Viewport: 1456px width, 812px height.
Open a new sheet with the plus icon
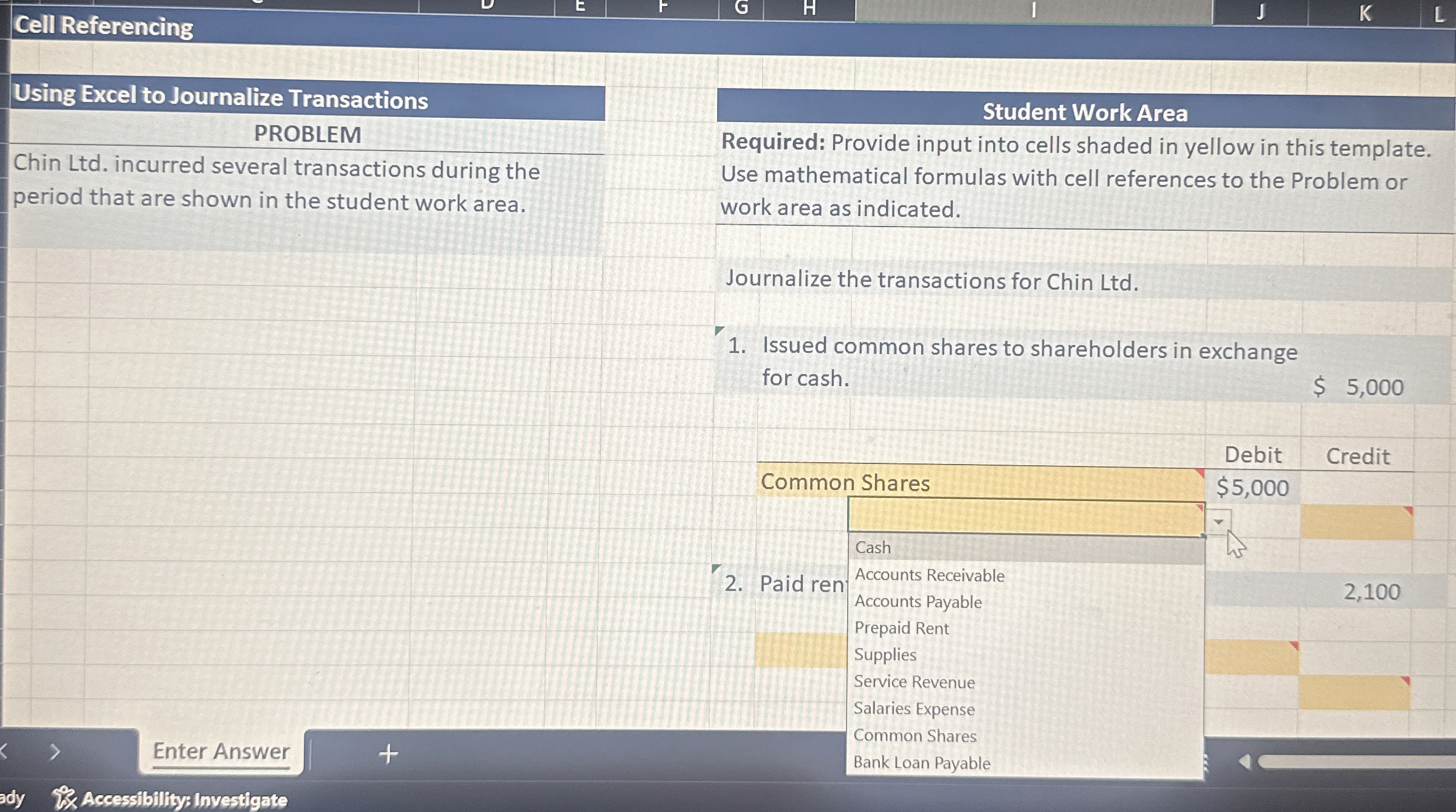(x=387, y=754)
